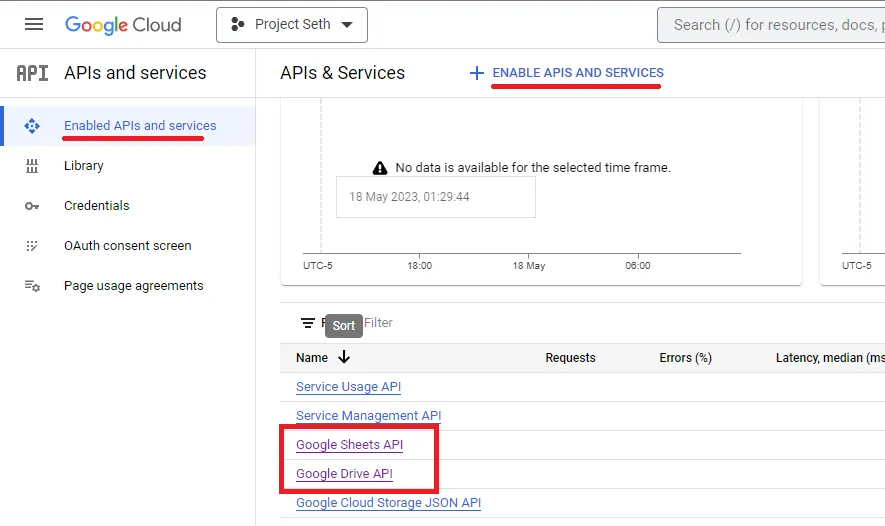Image resolution: width=885 pixels, height=526 pixels.
Task: Open the Service Usage API link
Action: point(348,387)
